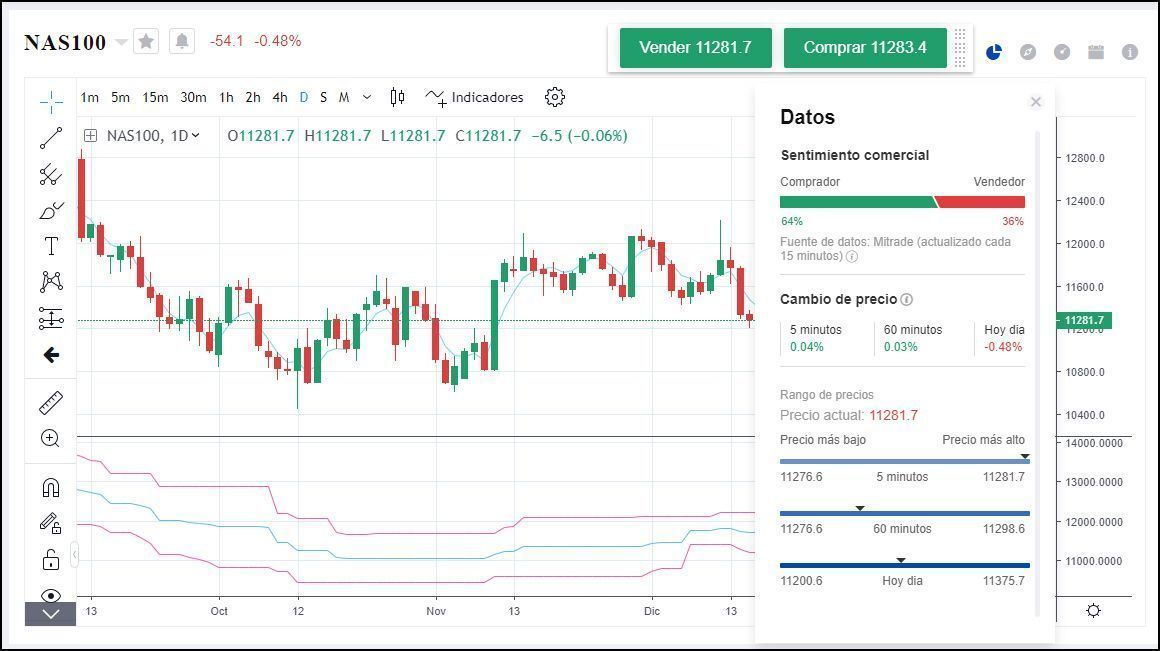Pick the Brush drawing tool
The width and height of the screenshot is (1160, 651).
[50, 210]
